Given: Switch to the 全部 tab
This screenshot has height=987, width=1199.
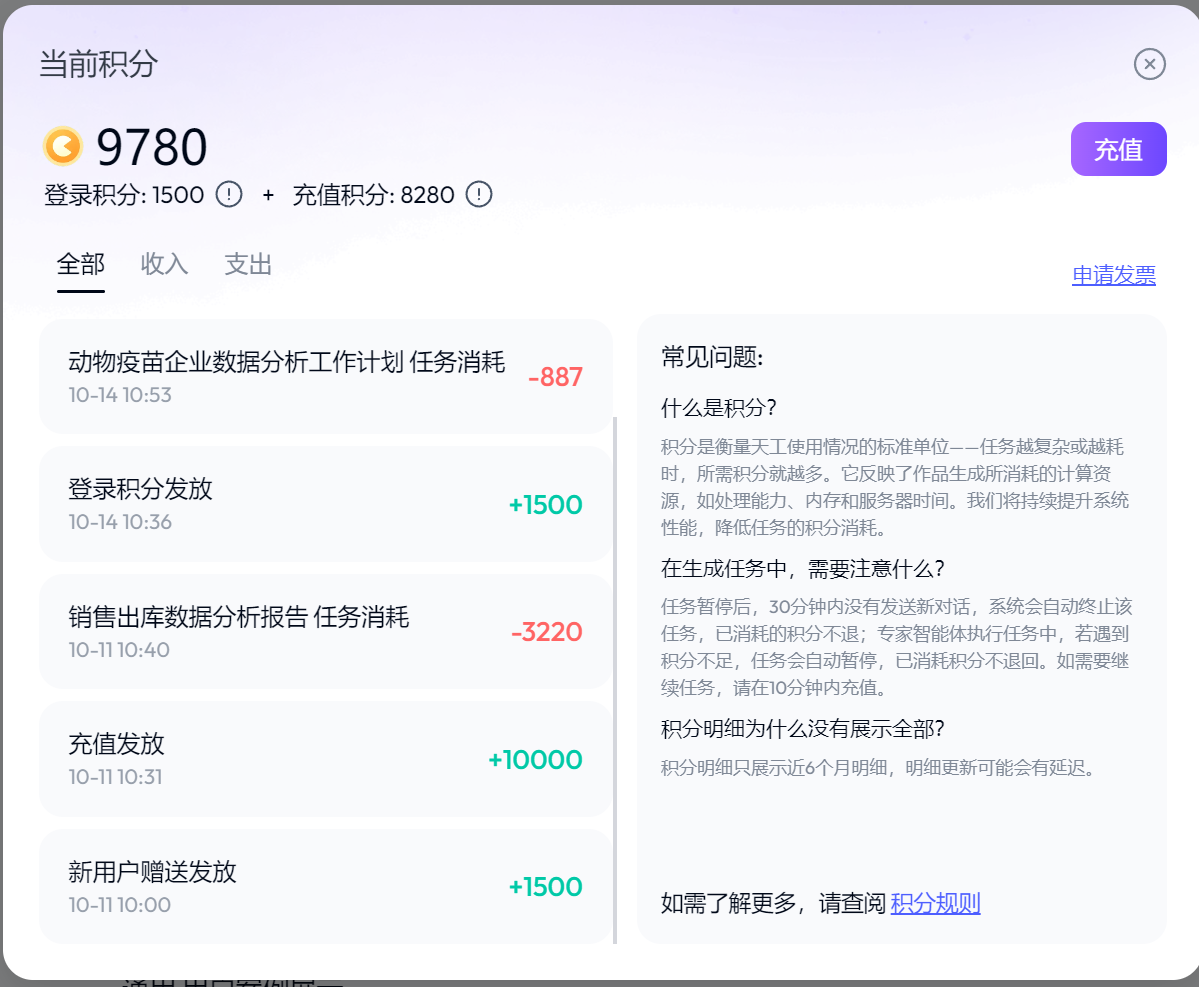Looking at the screenshot, I should point(81,264).
